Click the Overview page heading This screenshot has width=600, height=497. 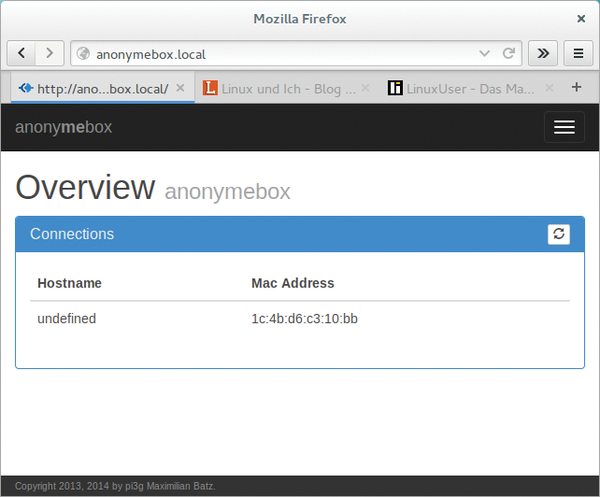[85, 187]
